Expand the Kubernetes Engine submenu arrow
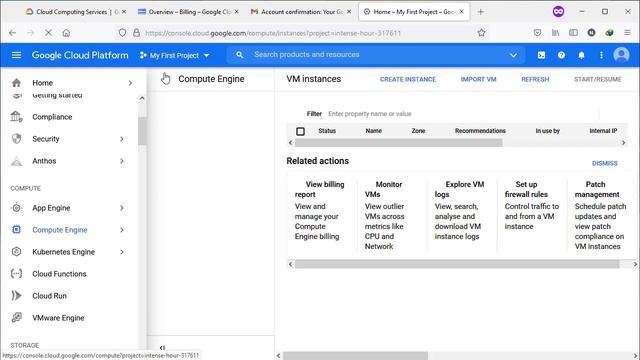The image size is (640, 360). pos(122,252)
